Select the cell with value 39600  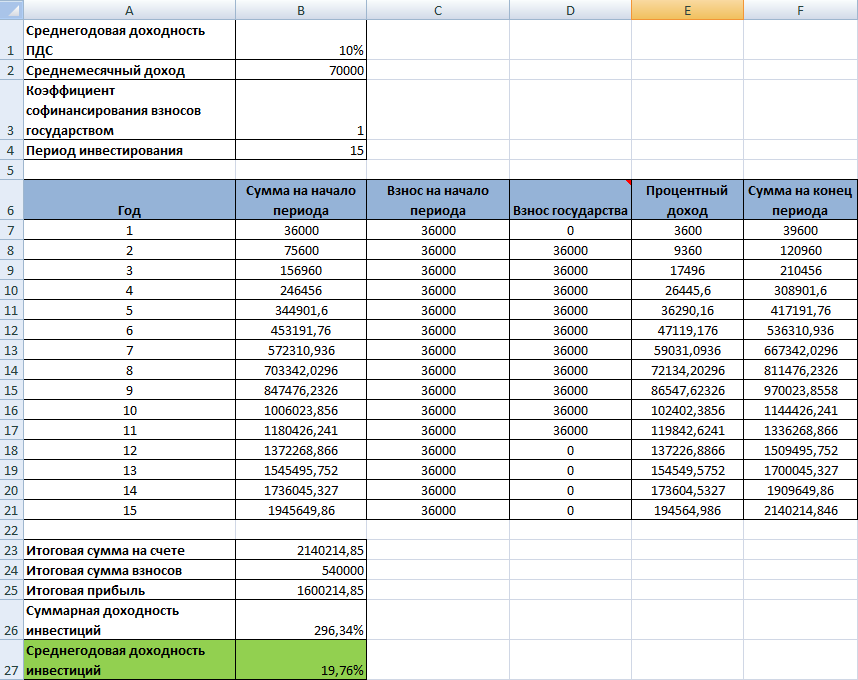tap(801, 230)
